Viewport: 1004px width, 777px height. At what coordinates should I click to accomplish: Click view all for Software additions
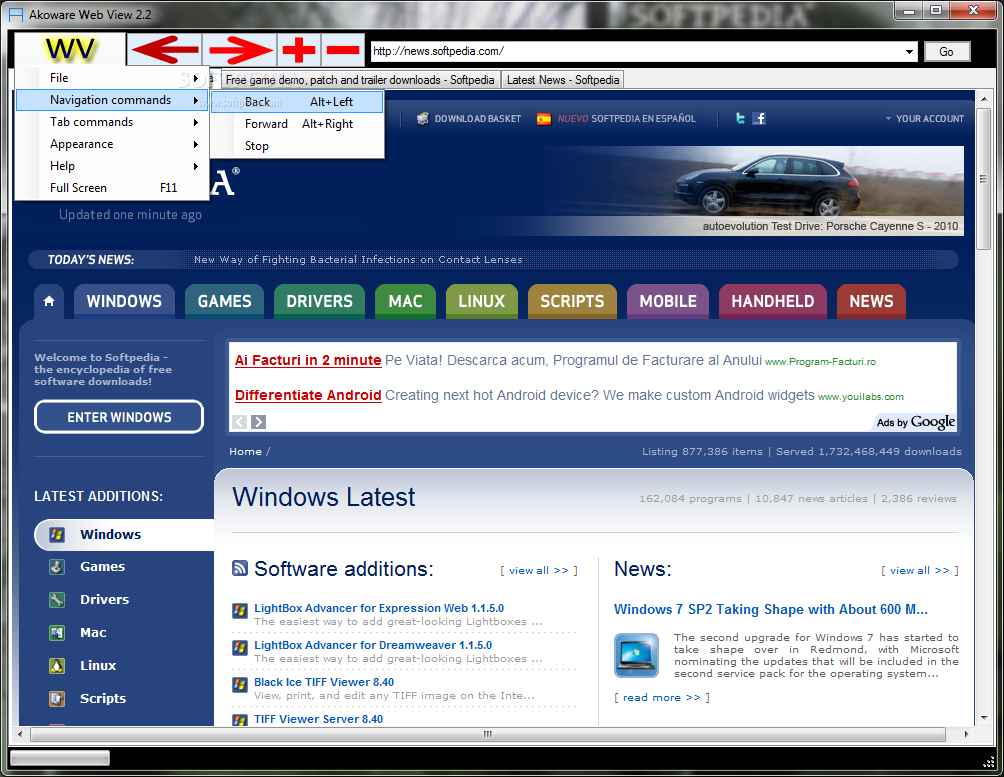coord(538,571)
